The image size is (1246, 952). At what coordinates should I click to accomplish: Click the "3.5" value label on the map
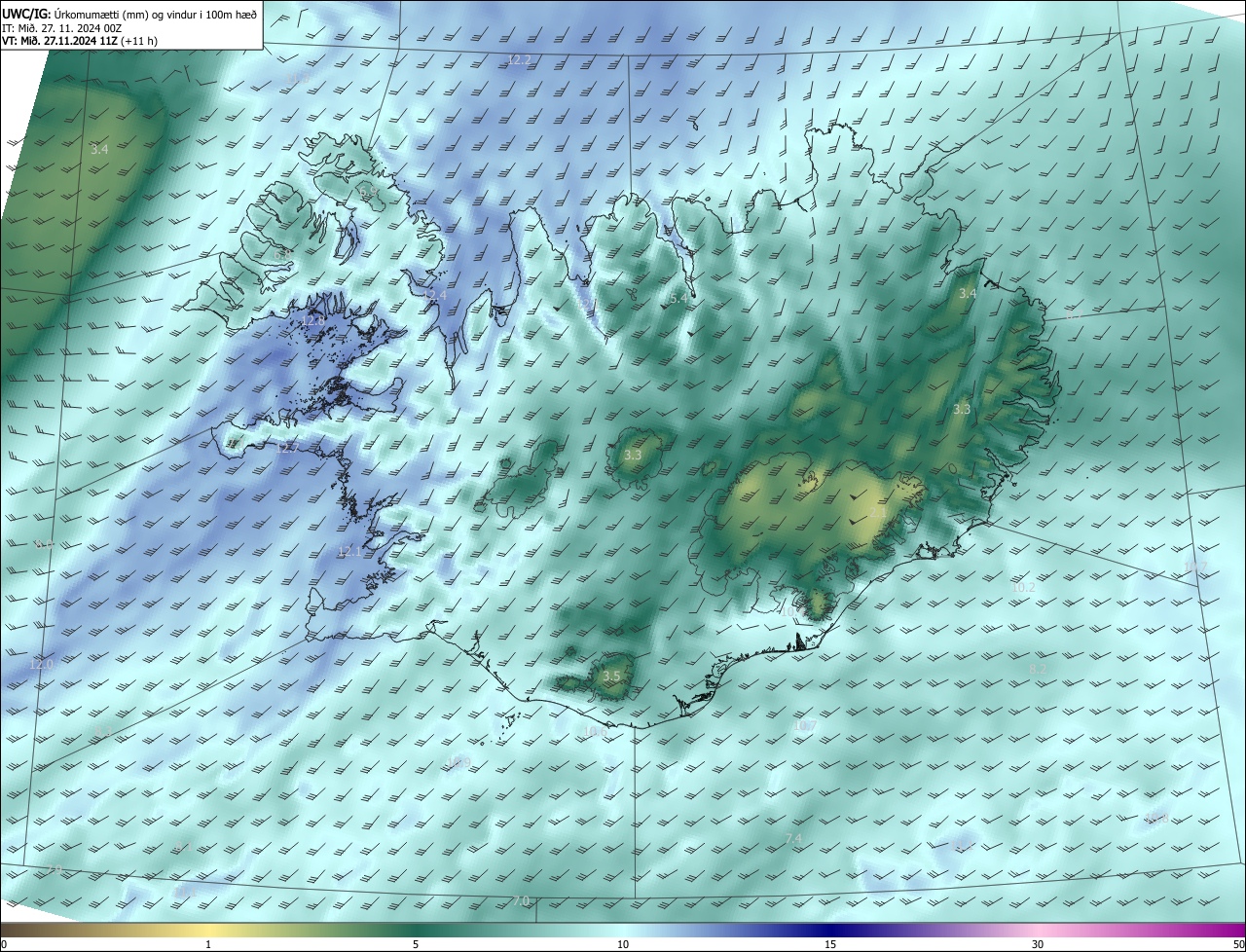coord(611,676)
